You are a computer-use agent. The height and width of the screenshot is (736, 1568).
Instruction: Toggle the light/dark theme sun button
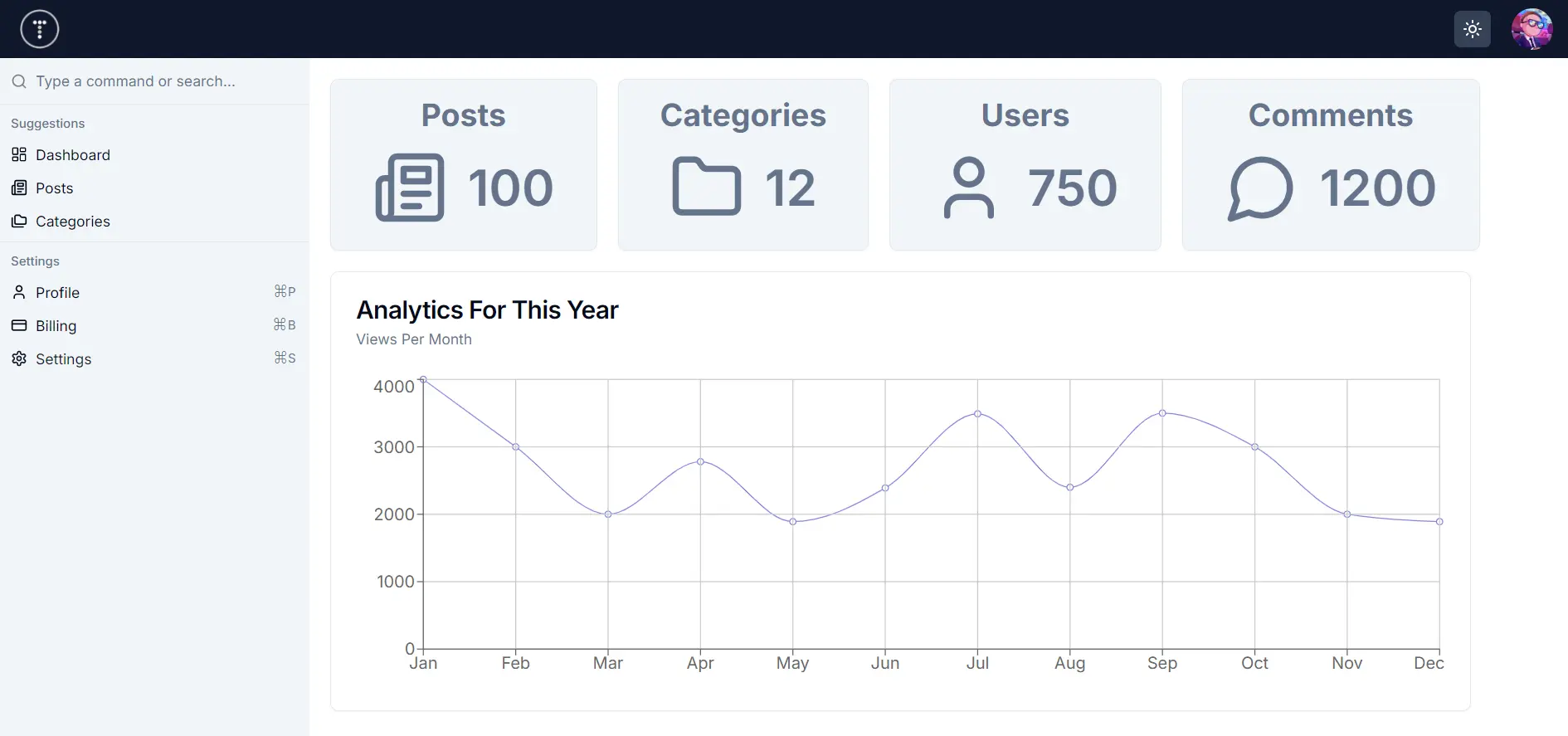pyautogui.click(x=1473, y=29)
